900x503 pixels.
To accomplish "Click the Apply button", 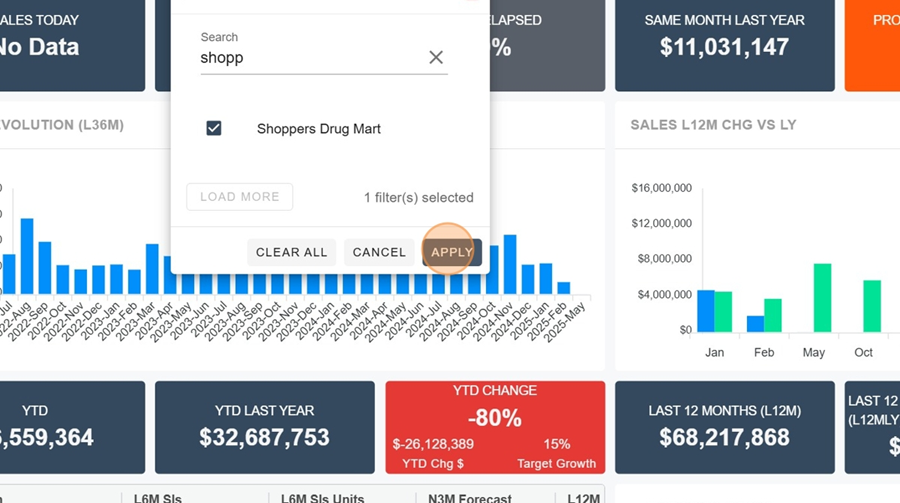I will pos(452,252).
